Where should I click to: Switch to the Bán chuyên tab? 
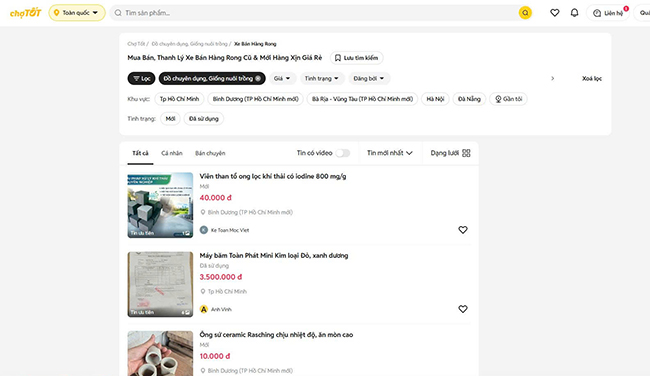[x=210, y=153]
